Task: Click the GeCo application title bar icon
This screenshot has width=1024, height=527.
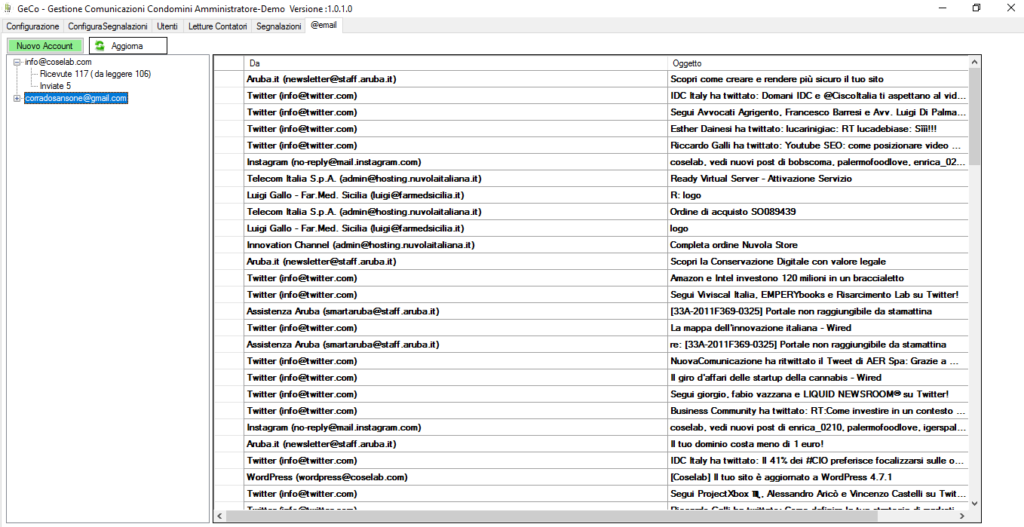Action: pos(8,8)
